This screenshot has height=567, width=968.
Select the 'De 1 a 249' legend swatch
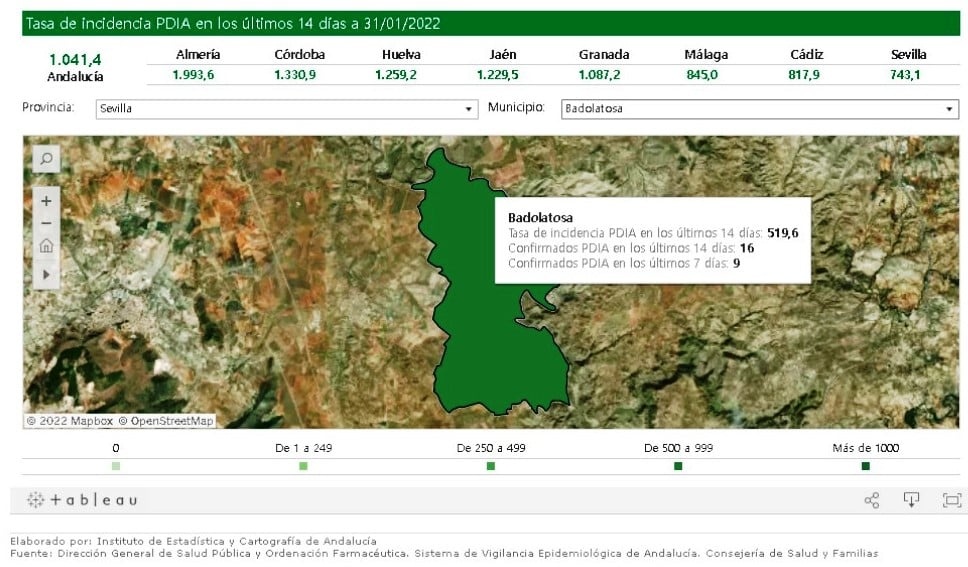303,466
